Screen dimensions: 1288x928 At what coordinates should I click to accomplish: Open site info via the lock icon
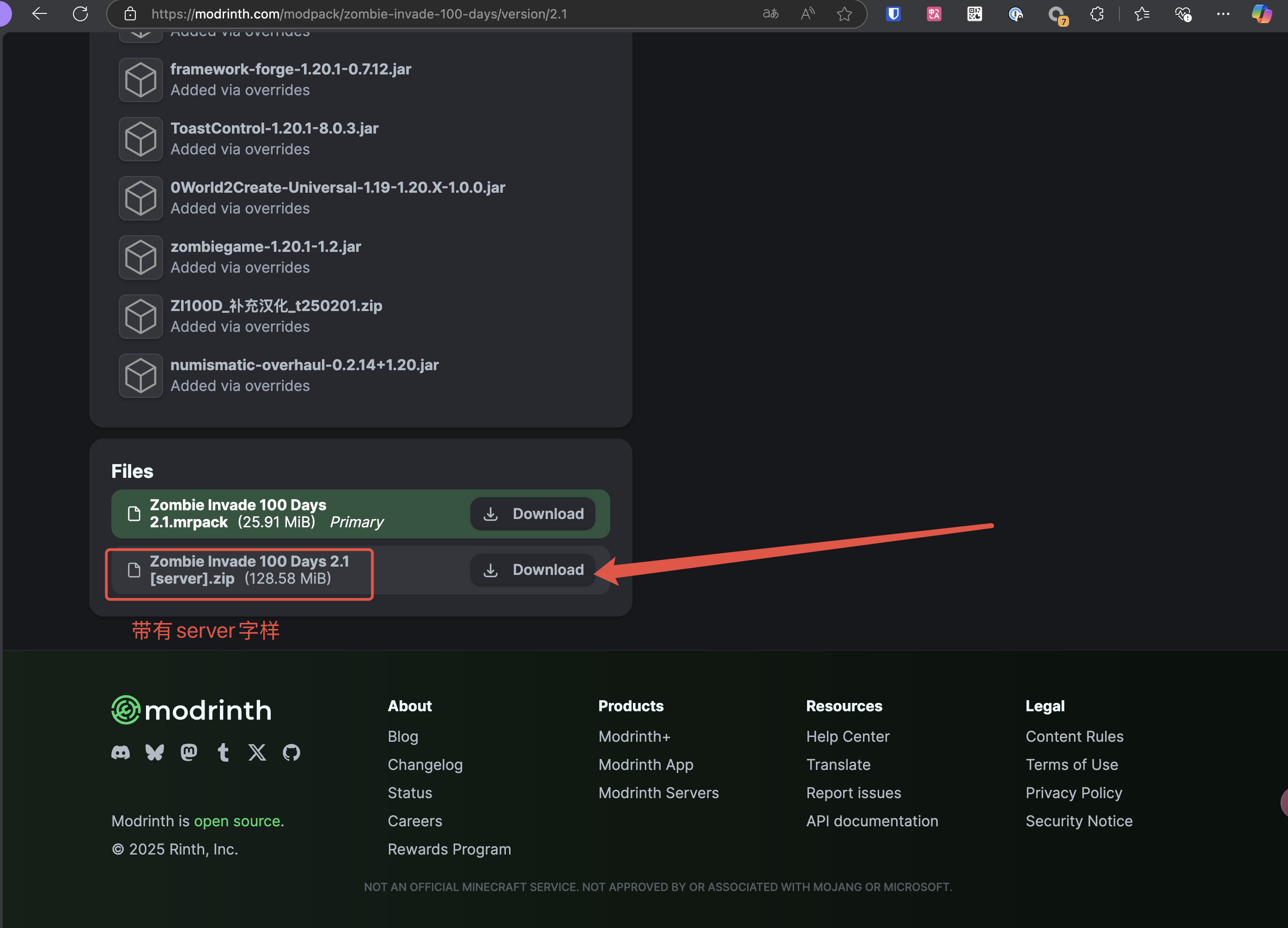coord(130,14)
